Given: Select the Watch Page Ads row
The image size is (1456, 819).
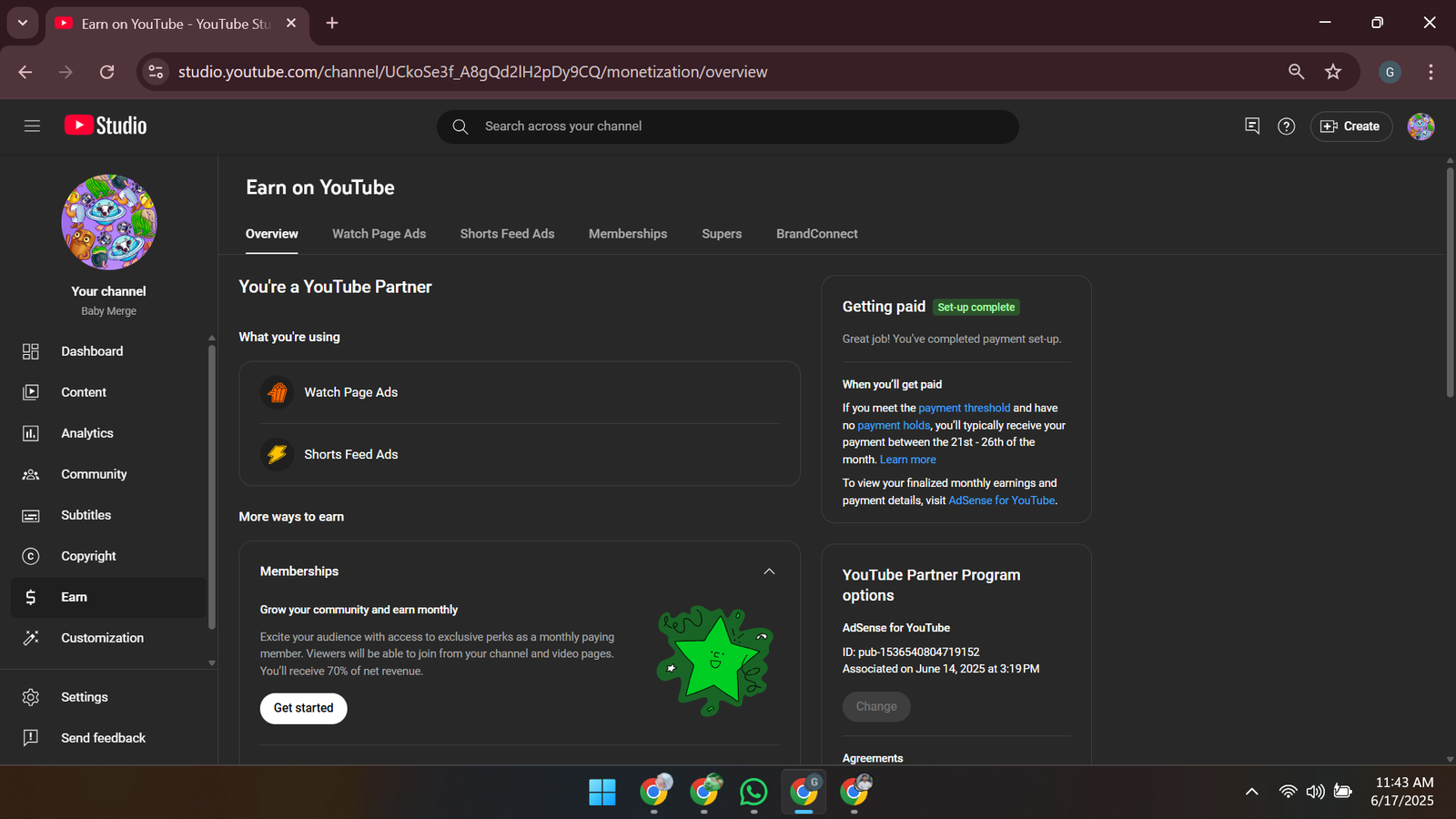Looking at the screenshot, I should [520, 392].
